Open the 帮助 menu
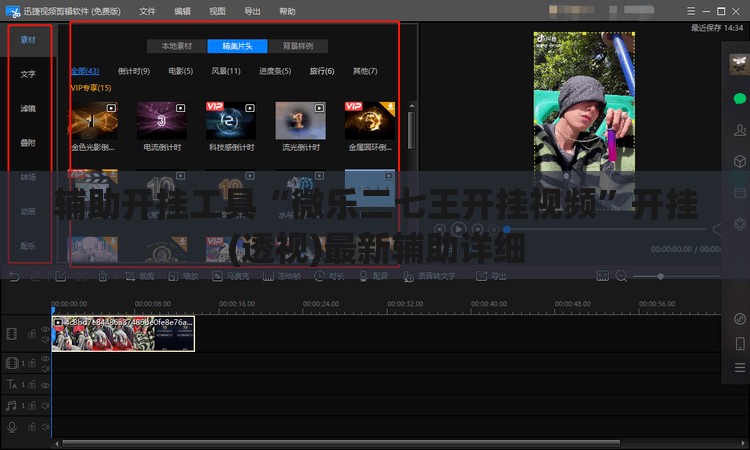This screenshot has height=450, width=750. [x=287, y=11]
